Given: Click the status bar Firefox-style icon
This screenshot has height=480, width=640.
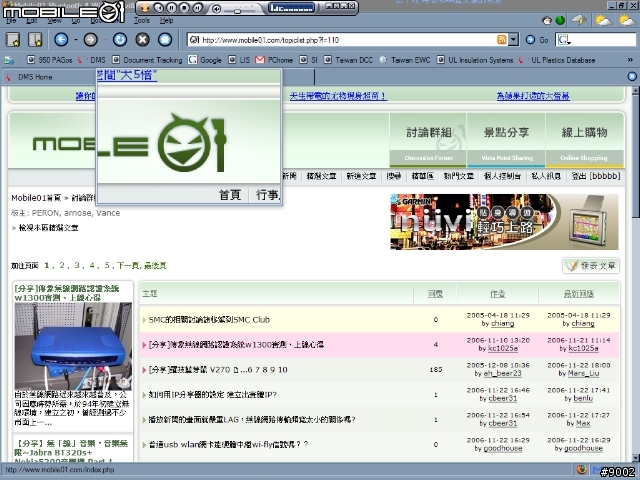Looking at the screenshot, I should pos(582,470).
